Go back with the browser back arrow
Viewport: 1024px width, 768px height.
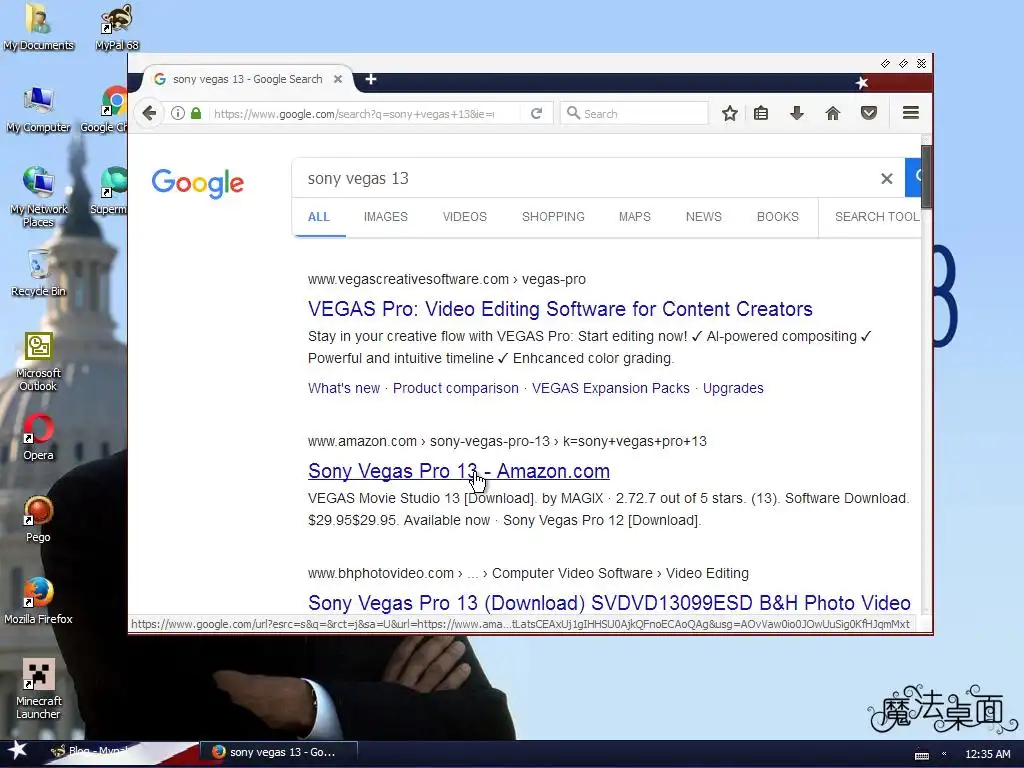pyautogui.click(x=150, y=114)
